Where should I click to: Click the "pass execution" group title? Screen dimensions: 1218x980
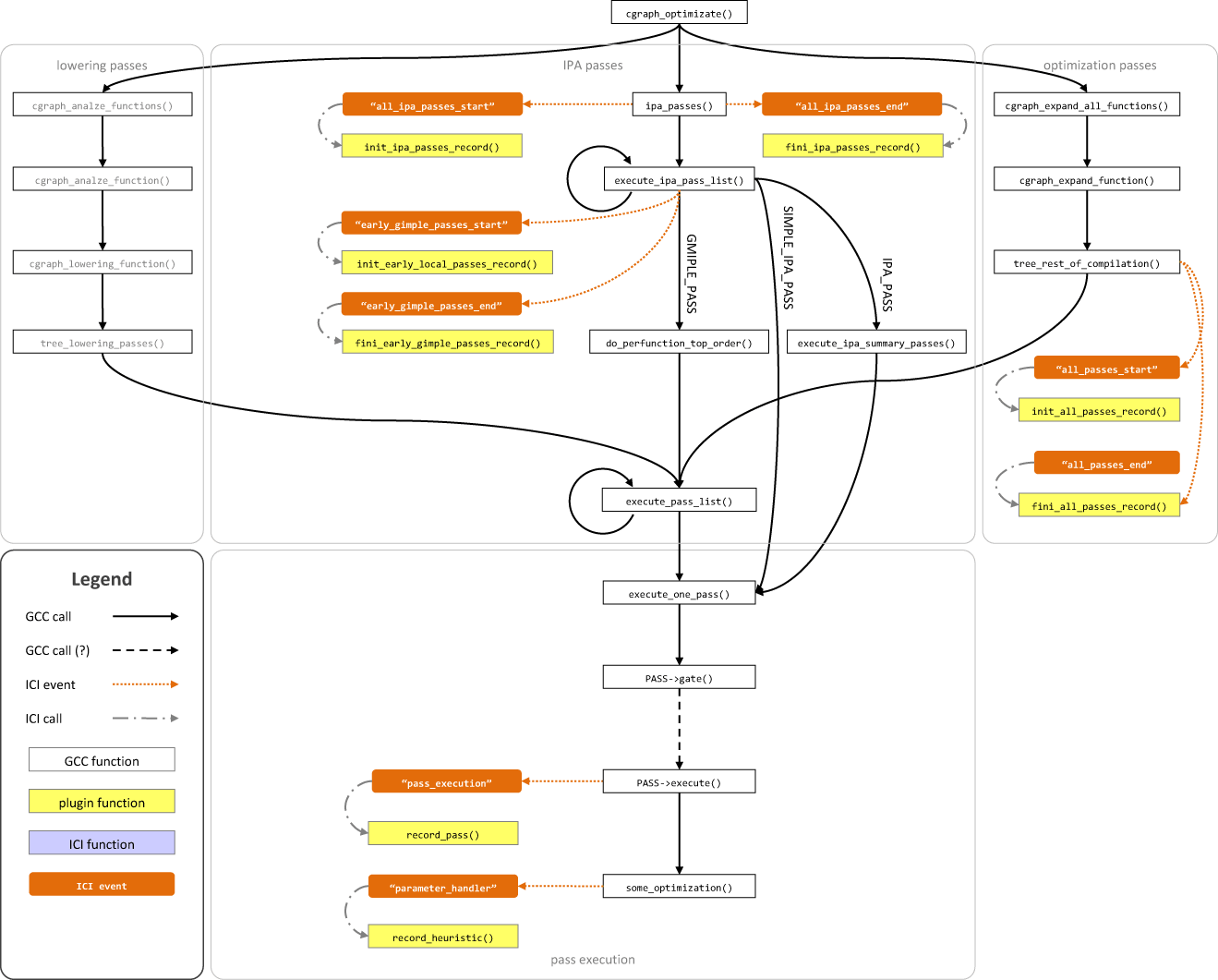[593, 960]
